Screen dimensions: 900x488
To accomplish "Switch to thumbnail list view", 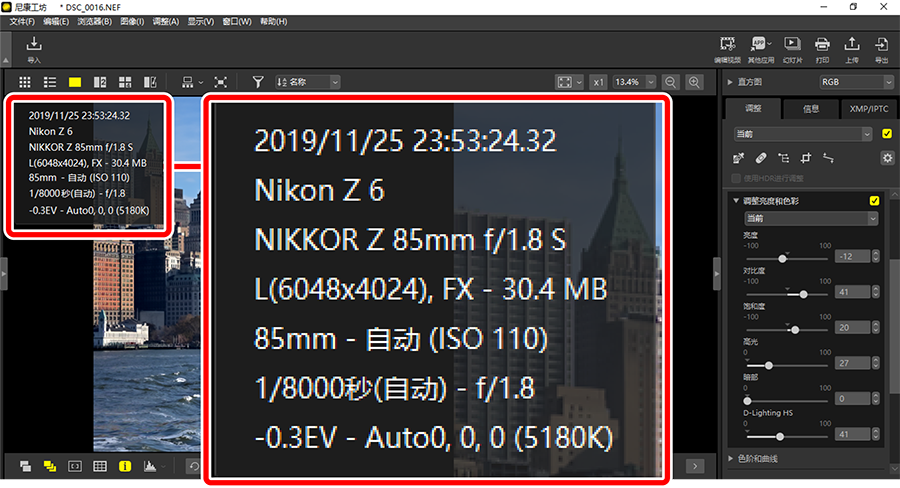I will click(50, 82).
